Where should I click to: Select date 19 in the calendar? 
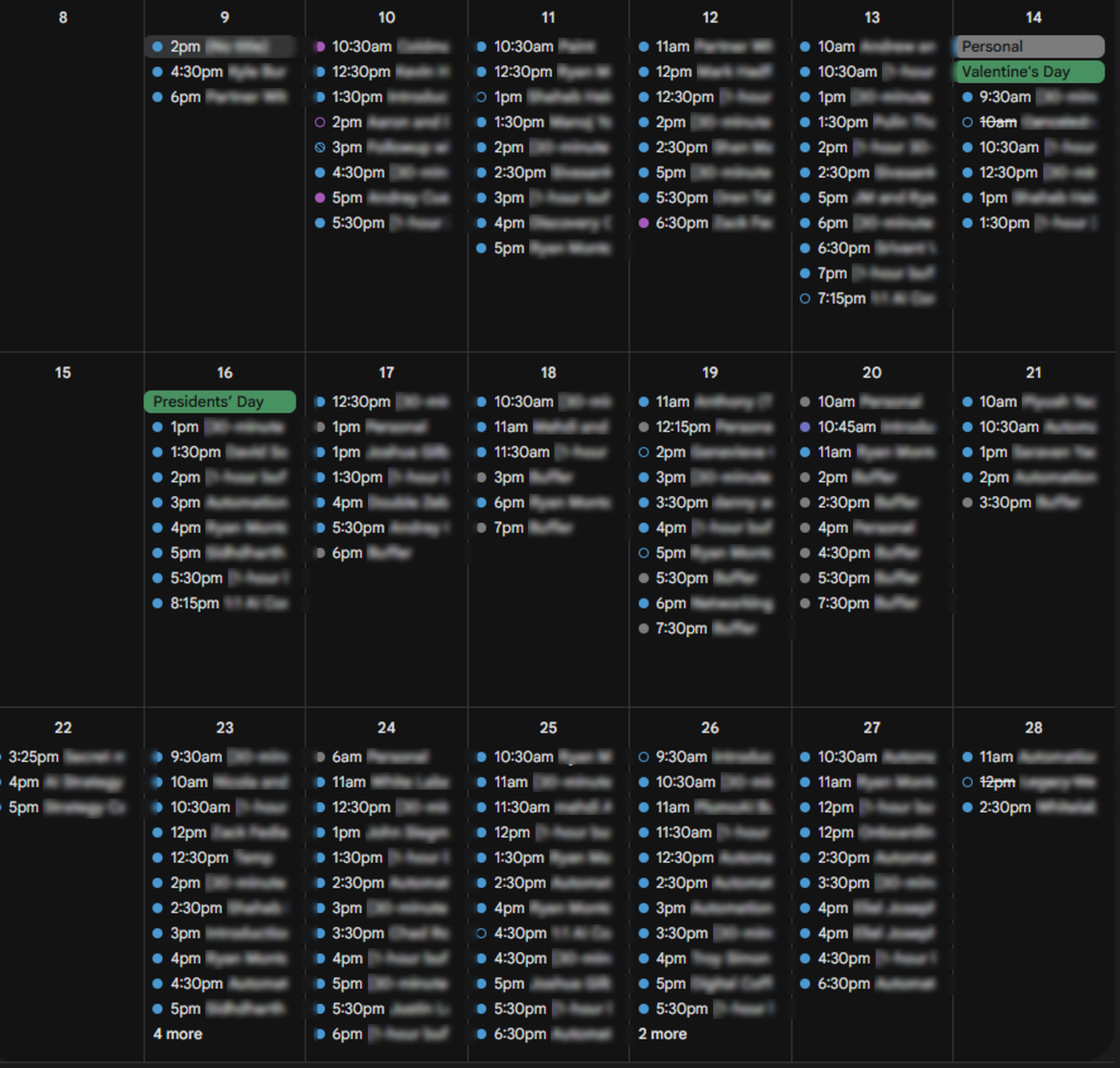coord(710,372)
